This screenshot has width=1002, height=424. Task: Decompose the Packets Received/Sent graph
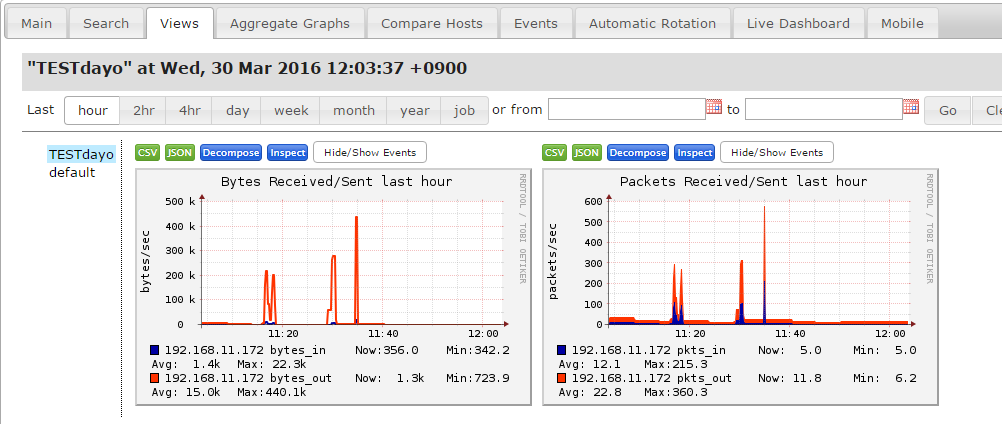[x=638, y=153]
